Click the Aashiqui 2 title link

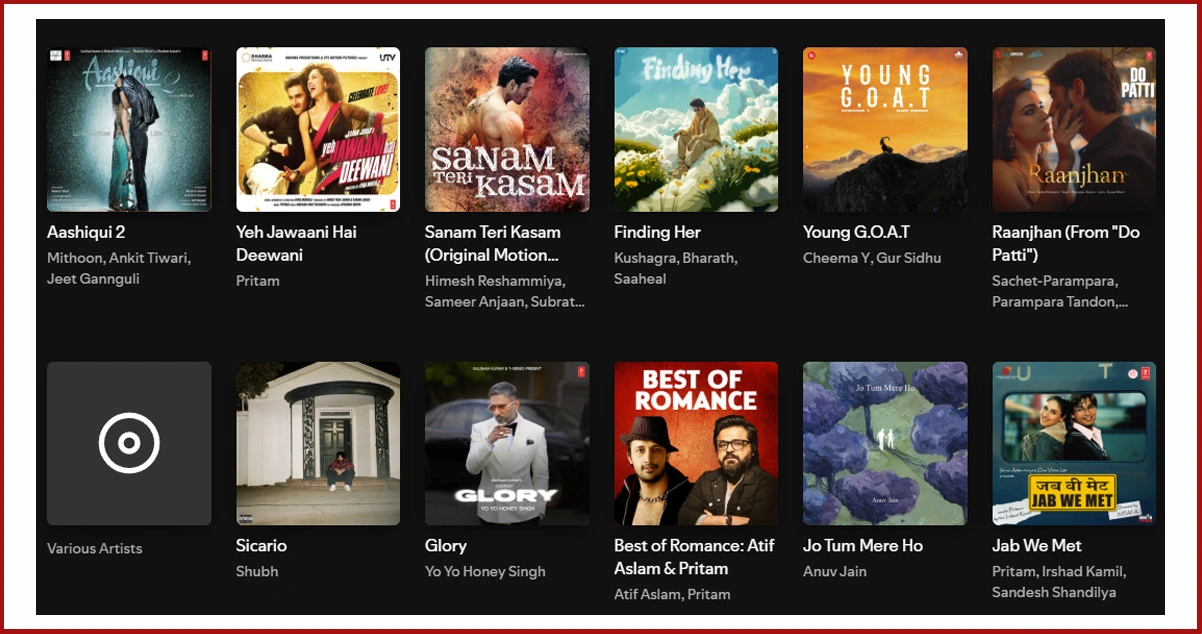pos(86,232)
